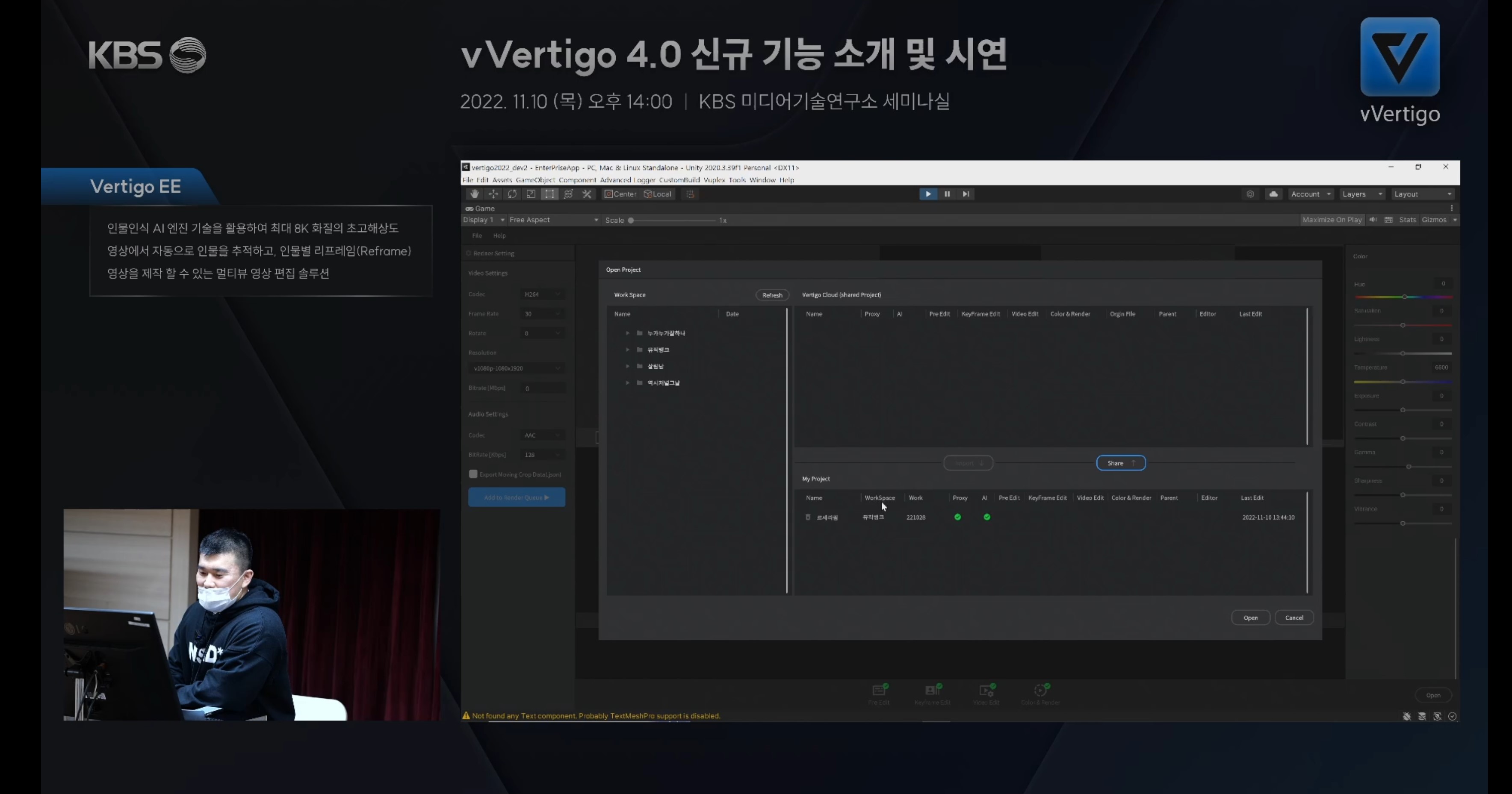Open the Unity Assets menu
The image size is (1512, 794).
502,180
